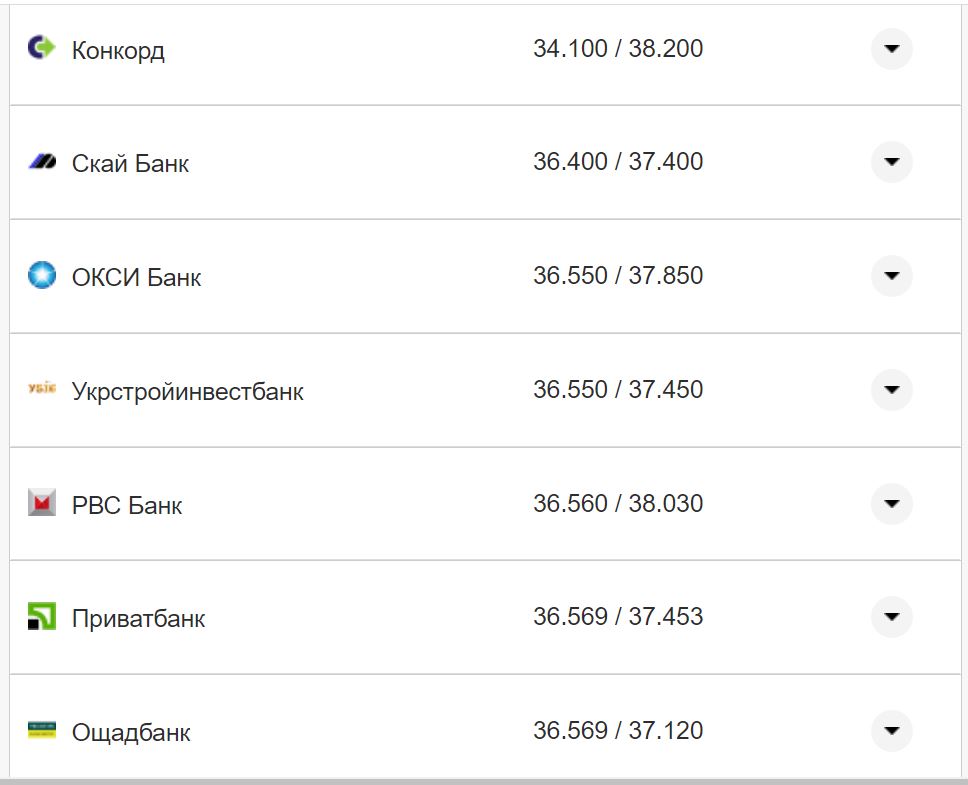
Task: Expand the Ощадбанк row details
Action: [x=891, y=731]
